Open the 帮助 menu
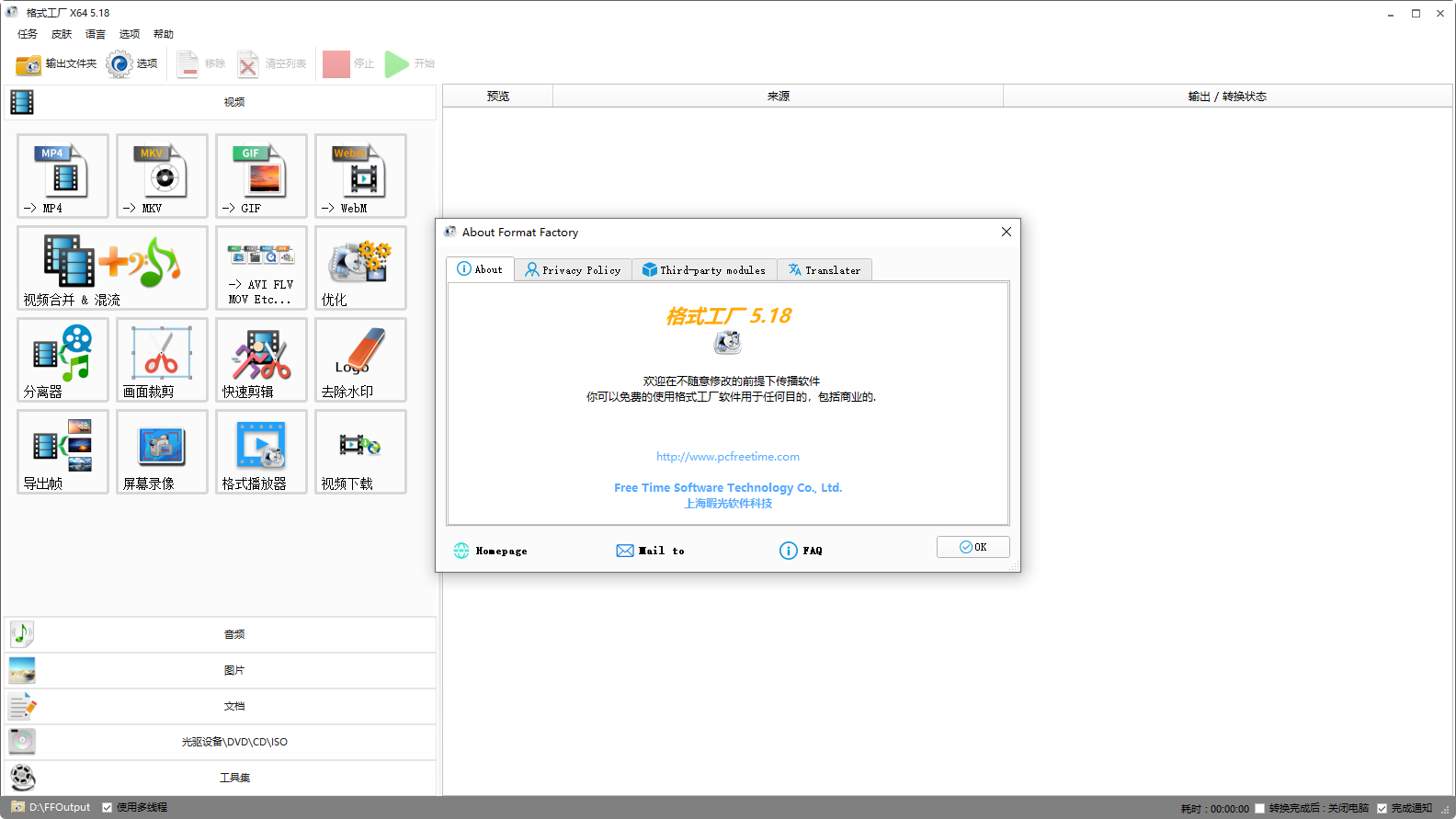Viewport: 1456px width, 819px height. (164, 34)
